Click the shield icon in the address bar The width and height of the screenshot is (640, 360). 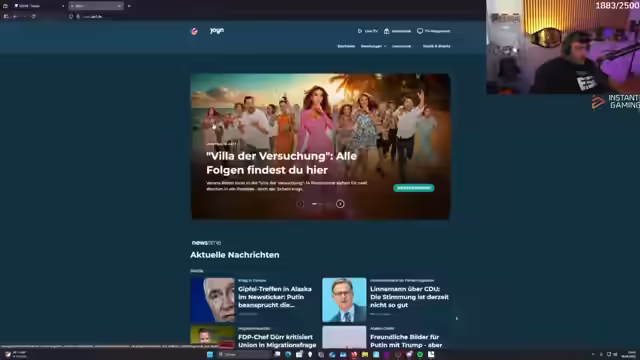tap(71, 16)
